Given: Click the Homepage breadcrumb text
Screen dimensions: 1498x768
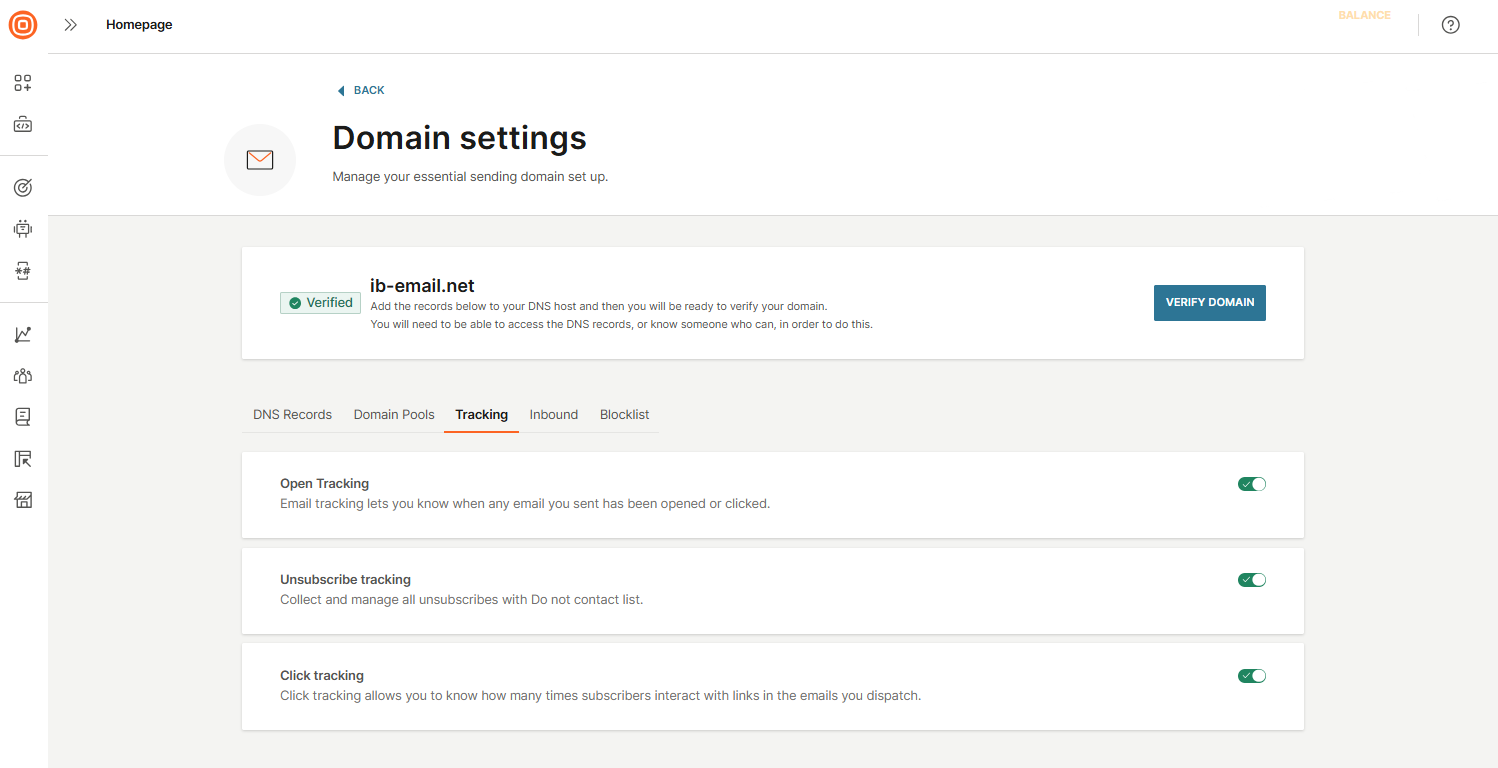Looking at the screenshot, I should pos(139,25).
